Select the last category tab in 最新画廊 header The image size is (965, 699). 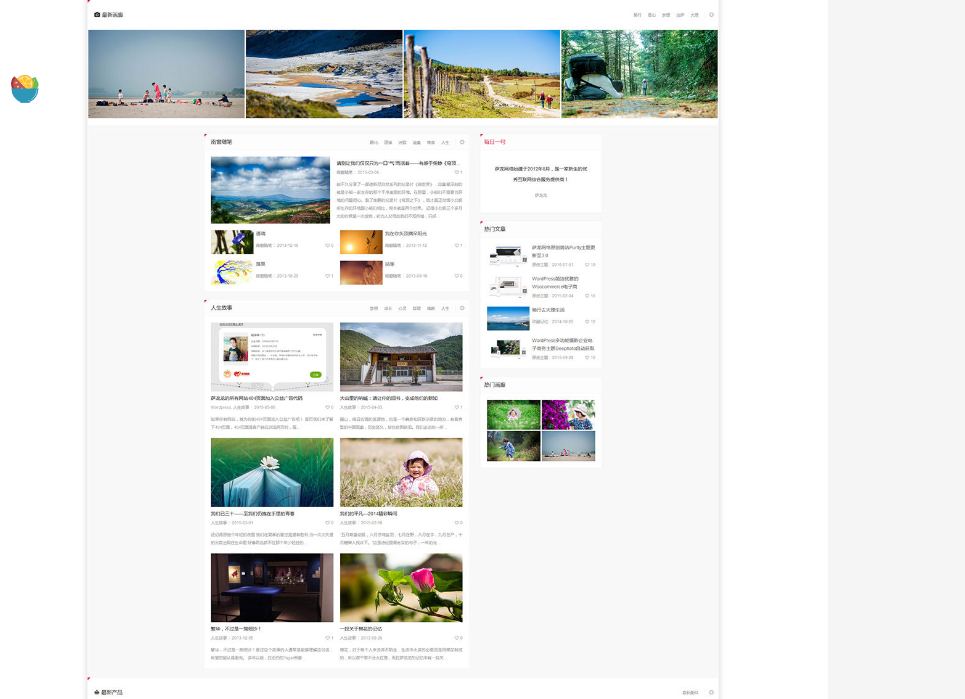click(694, 15)
